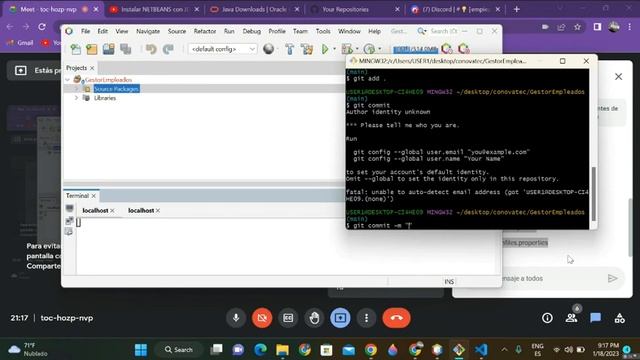This screenshot has width=640, height=360.
Task: Run the project with the green play icon
Action: tap(325, 49)
